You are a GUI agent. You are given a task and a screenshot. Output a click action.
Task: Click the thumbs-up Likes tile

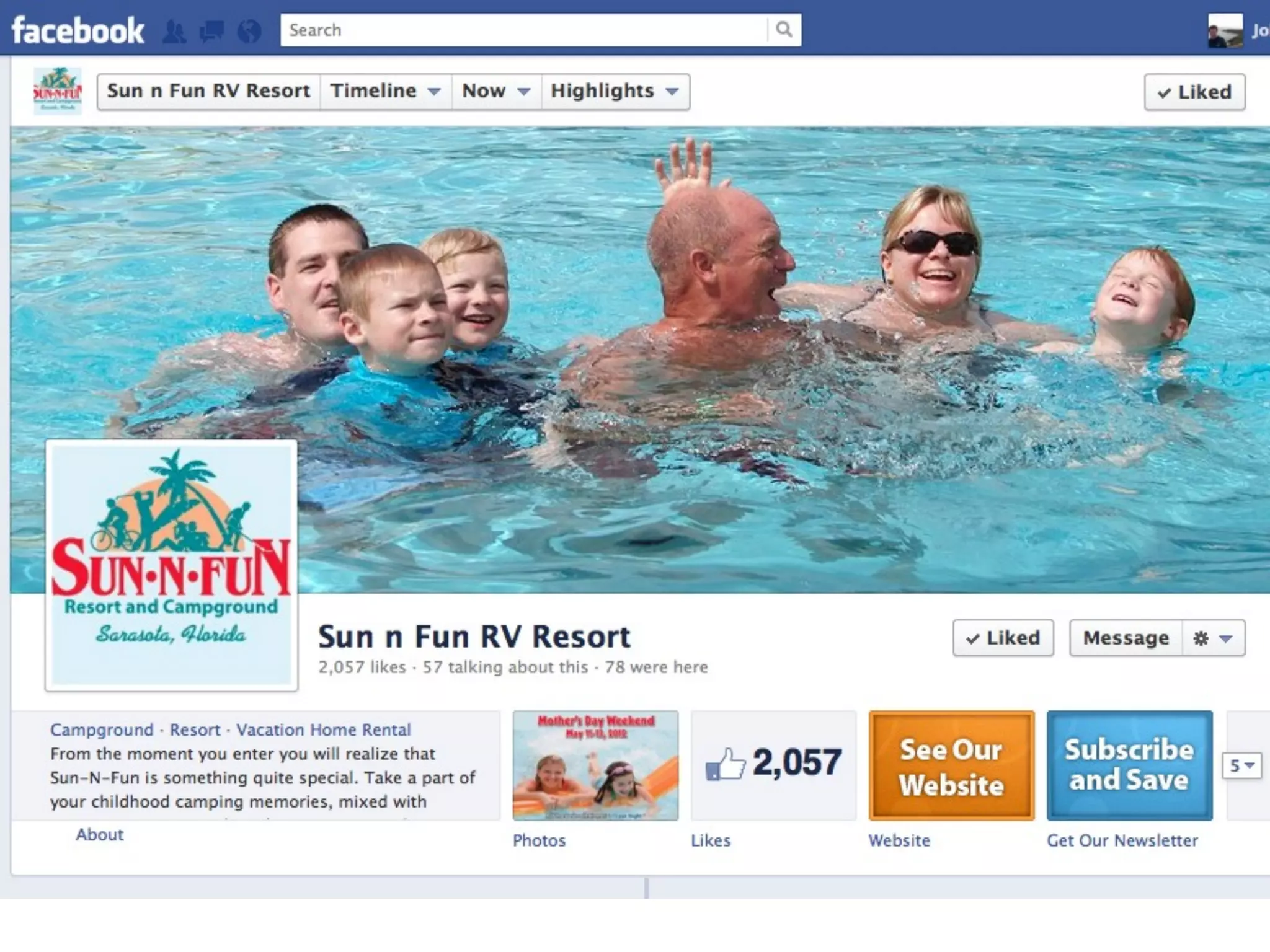click(x=773, y=765)
